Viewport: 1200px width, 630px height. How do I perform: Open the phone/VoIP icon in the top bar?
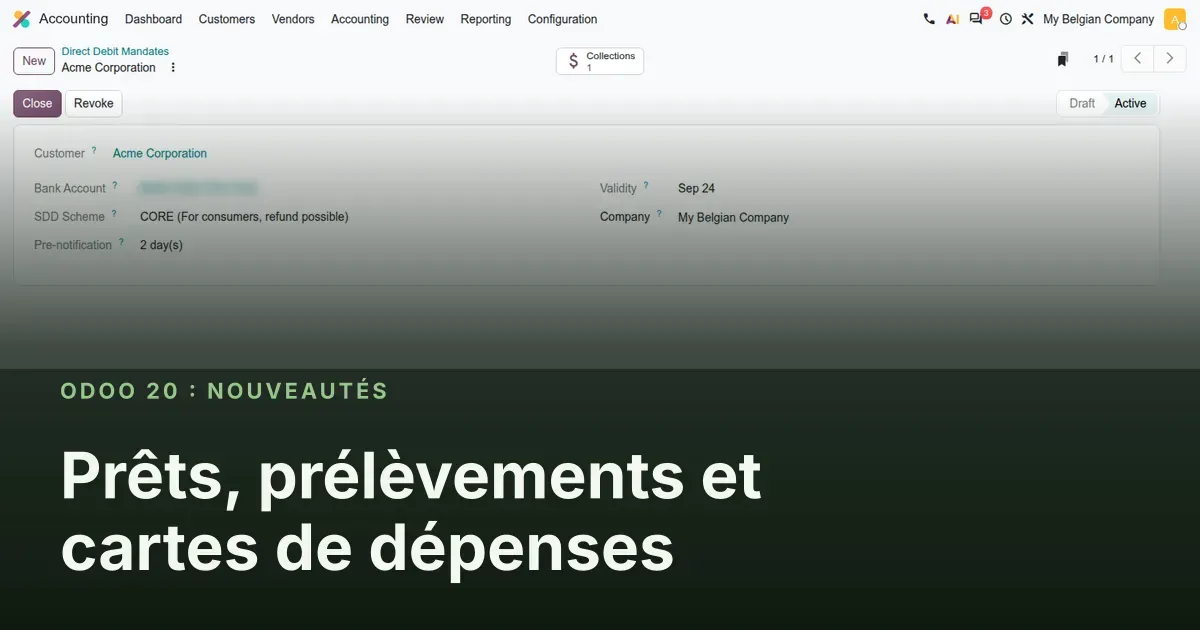(x=929, y=19)
